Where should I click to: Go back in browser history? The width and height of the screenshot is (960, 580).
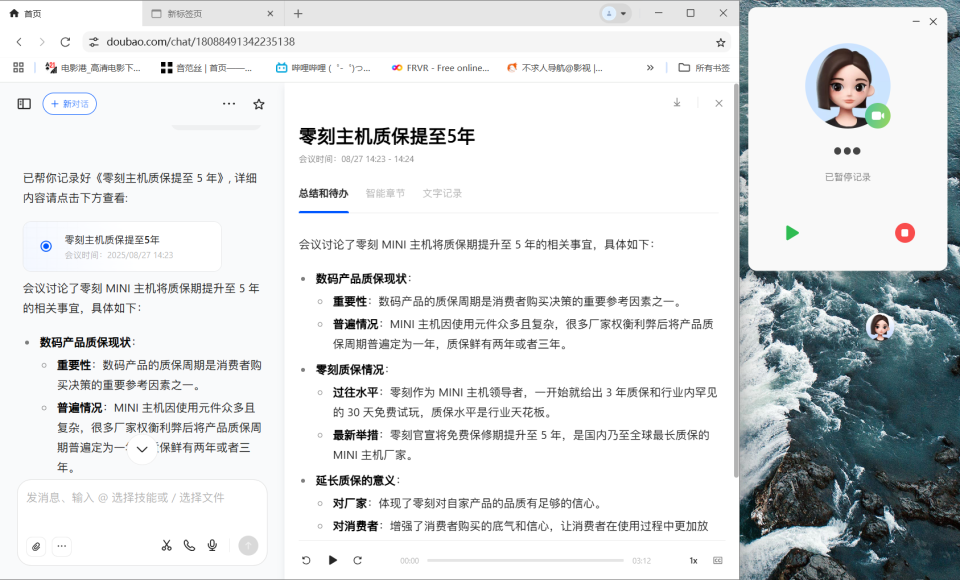19,42
